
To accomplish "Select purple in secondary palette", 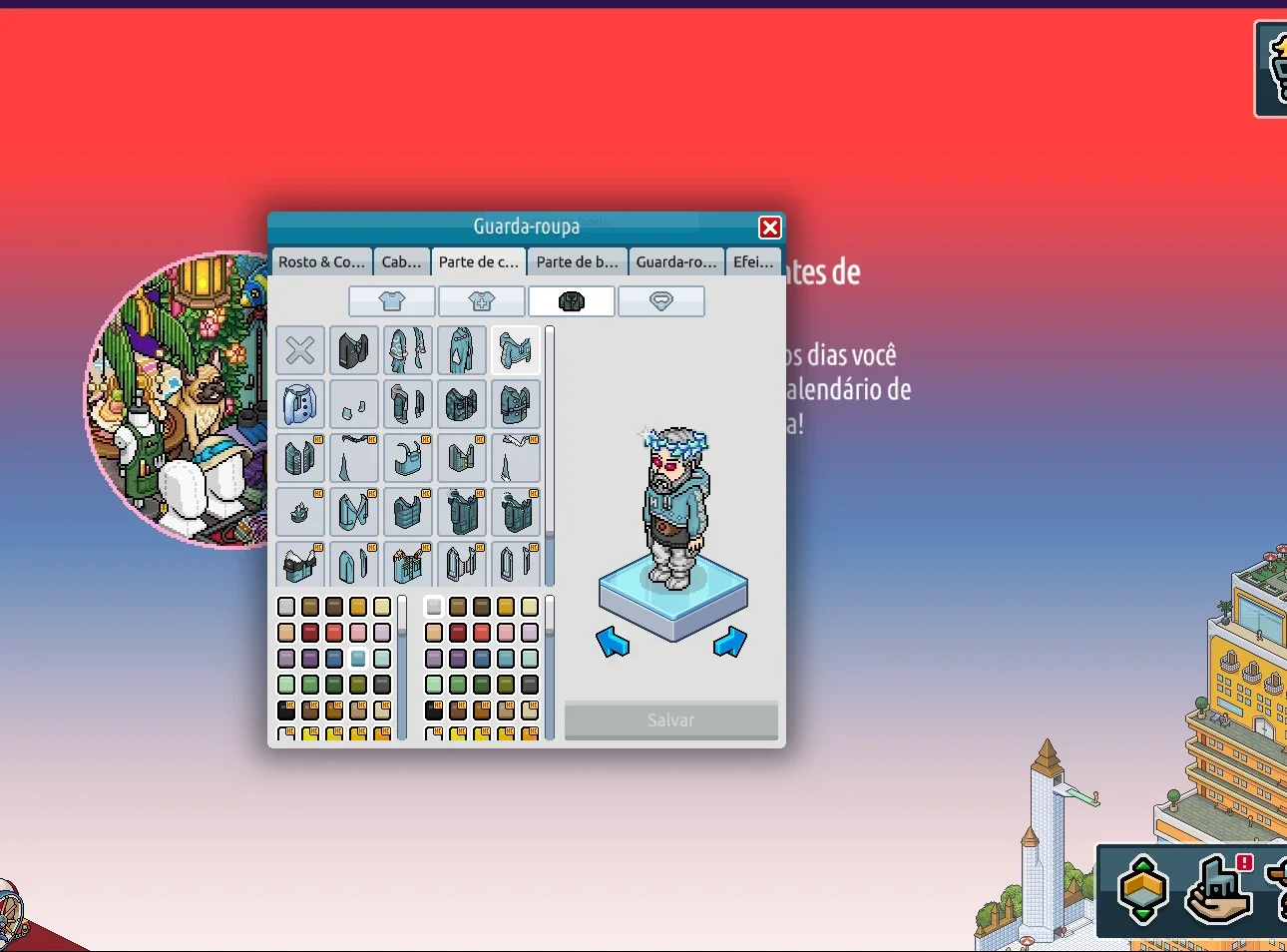I will [x=458, y=659].
